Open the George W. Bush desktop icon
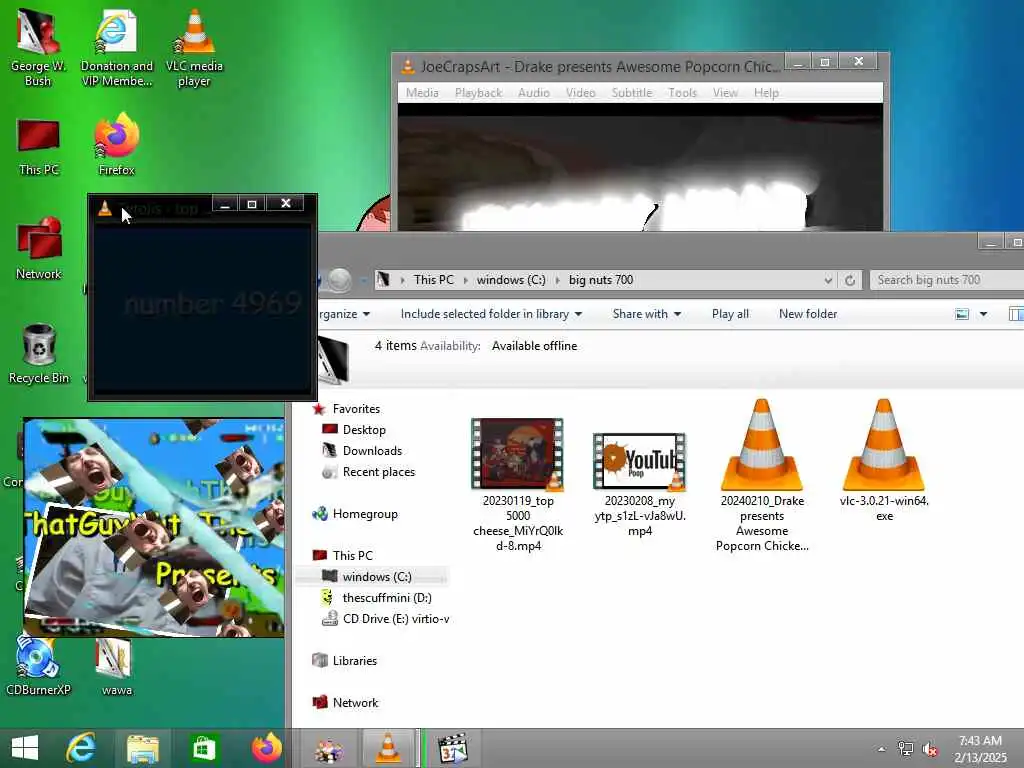 pos(38,47)
